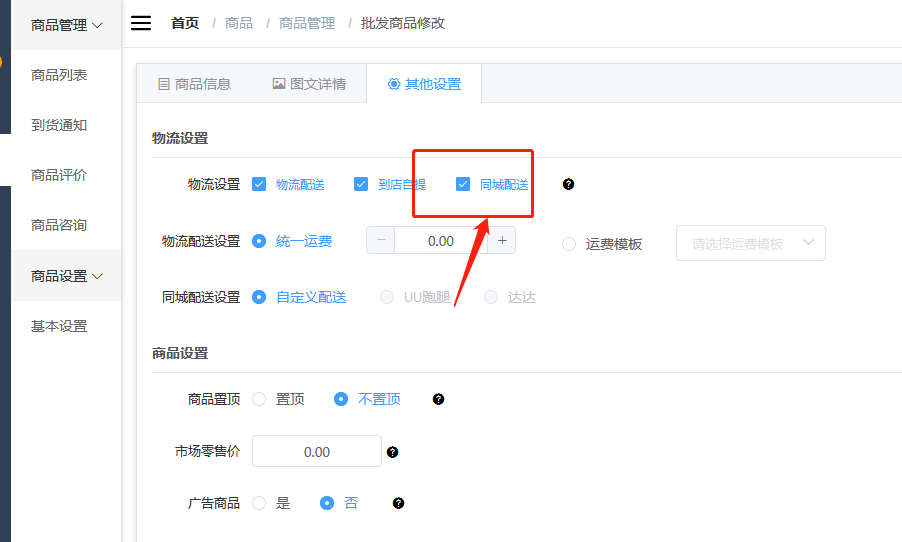Select the 统一运费 radio button
This screenshot has width=902, height=542.
tap(259, 241)
